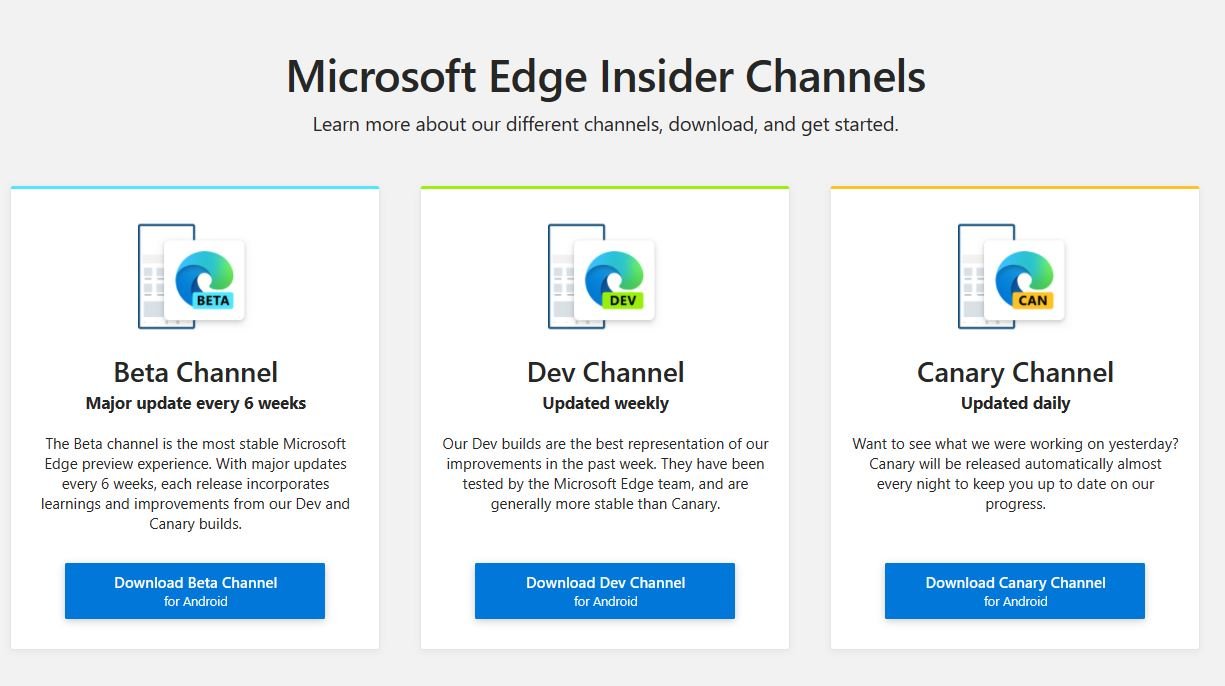Image resolution: width=1225 pixels, height=686 pixels.
Task: Click the "Learn more about our different channels" text
Action: tap(605, 125)
